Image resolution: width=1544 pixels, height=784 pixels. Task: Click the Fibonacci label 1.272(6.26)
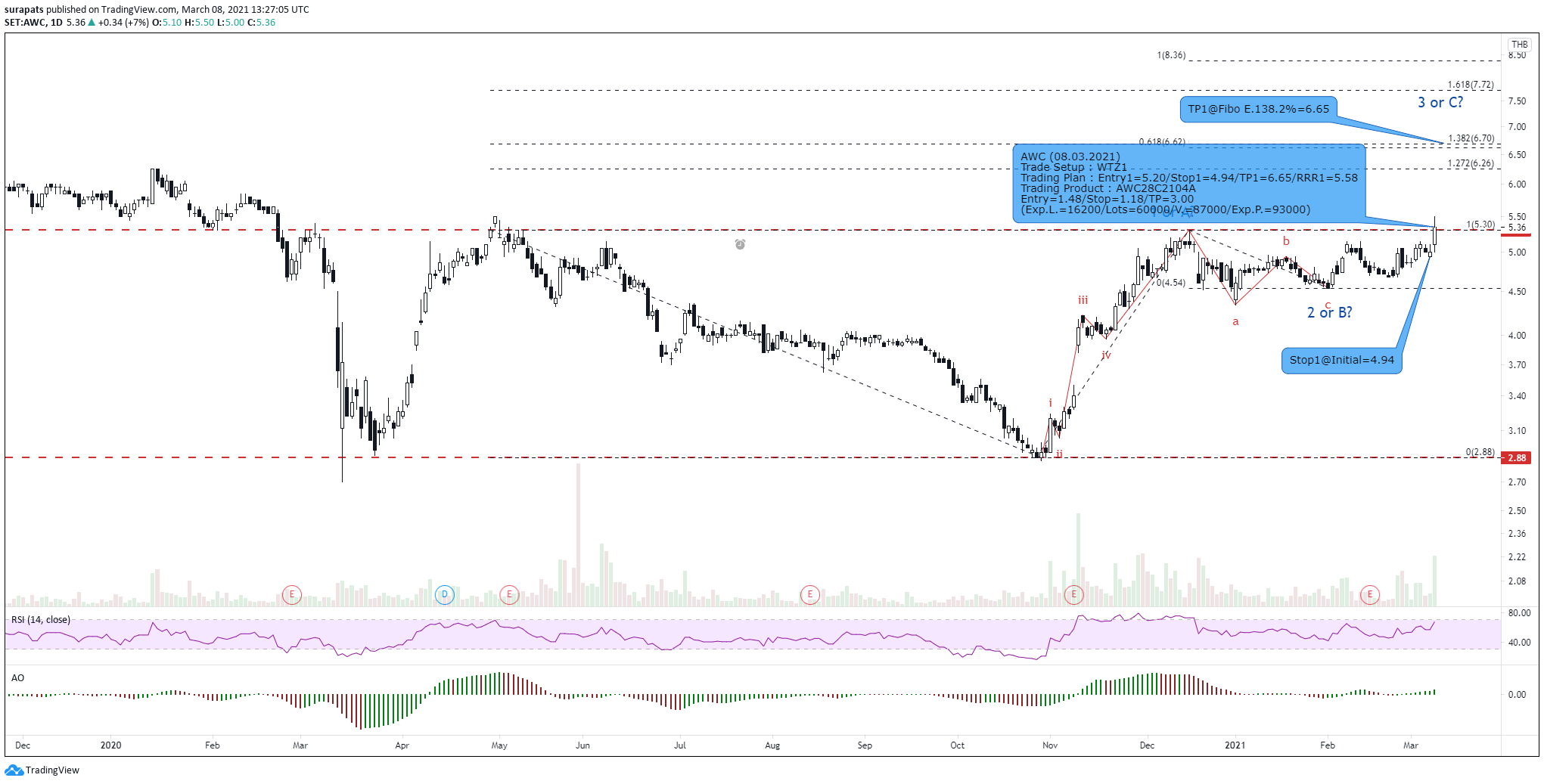coord(1471,163)
